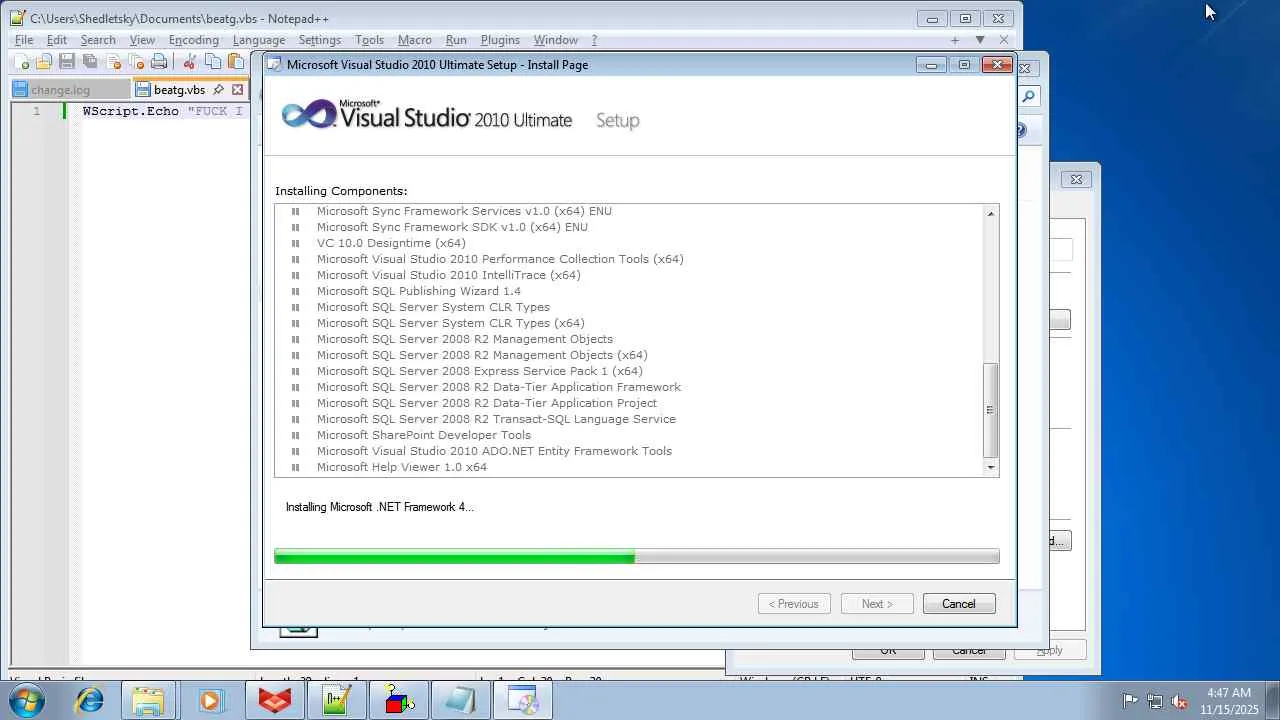Pin the beatg.vbs tab

tap(218, 90)
